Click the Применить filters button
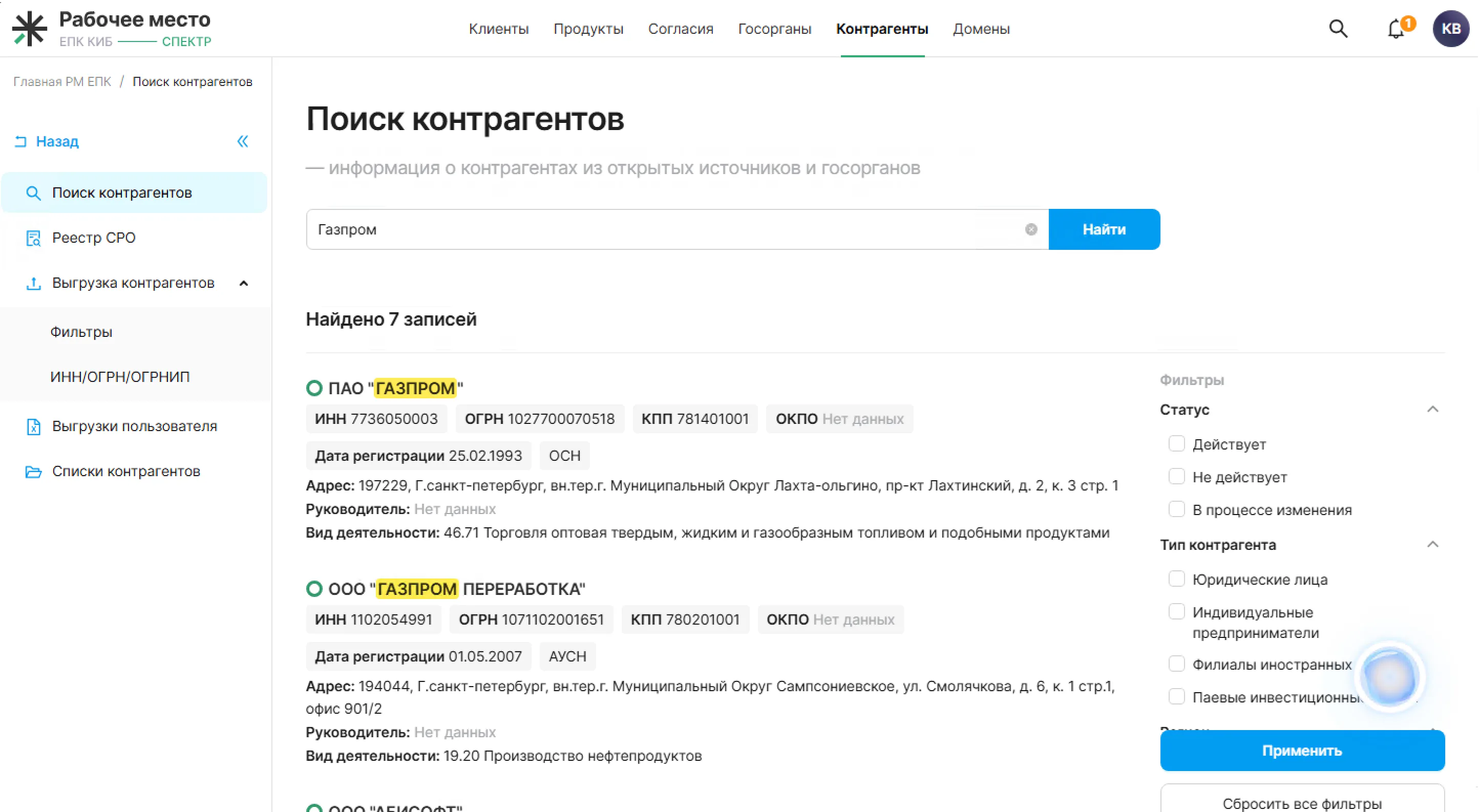The width and height of the screenshot is (1480, 812). tap(1301, 751)
